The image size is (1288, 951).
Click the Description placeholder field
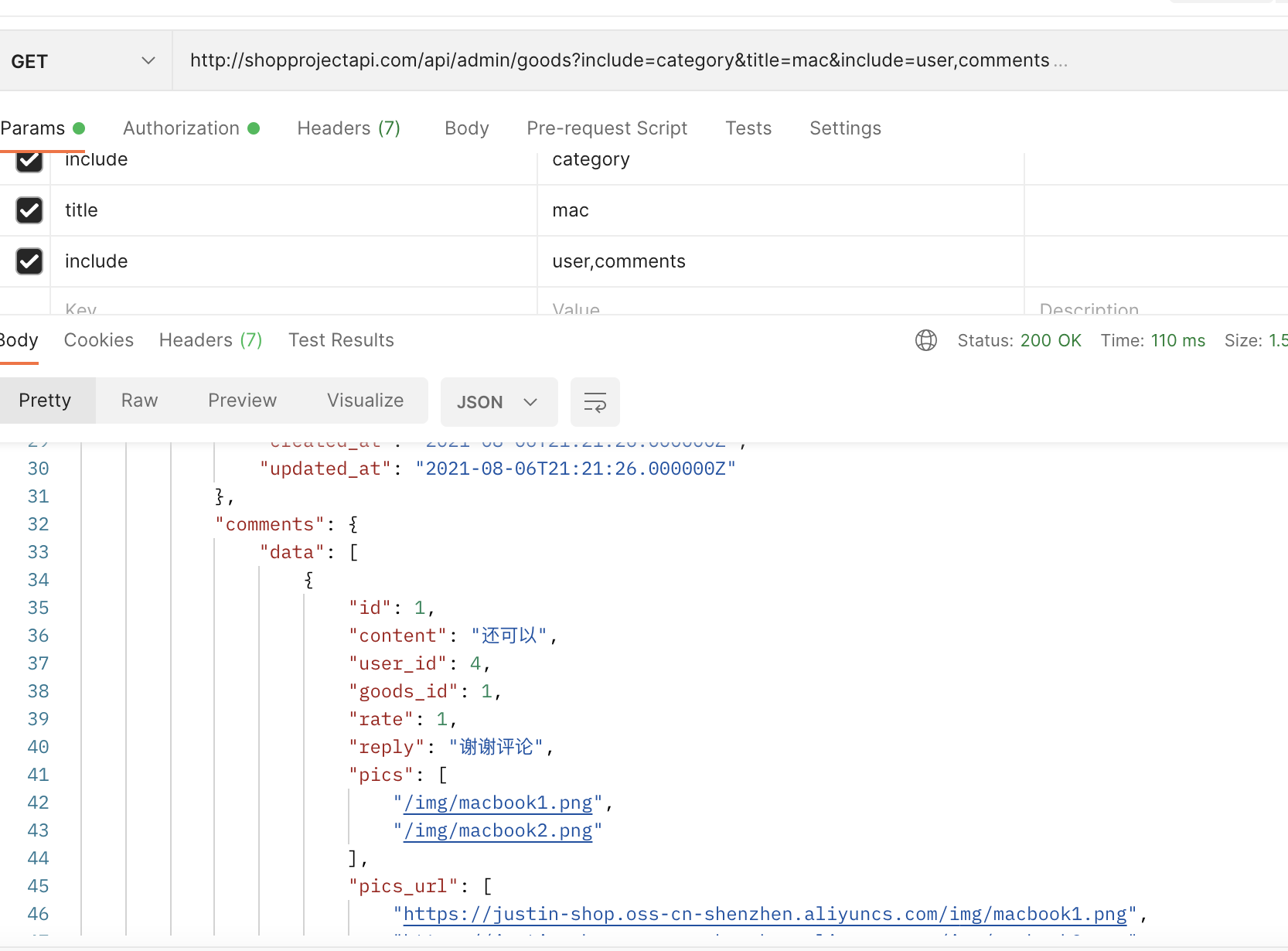click(1157, 303)
